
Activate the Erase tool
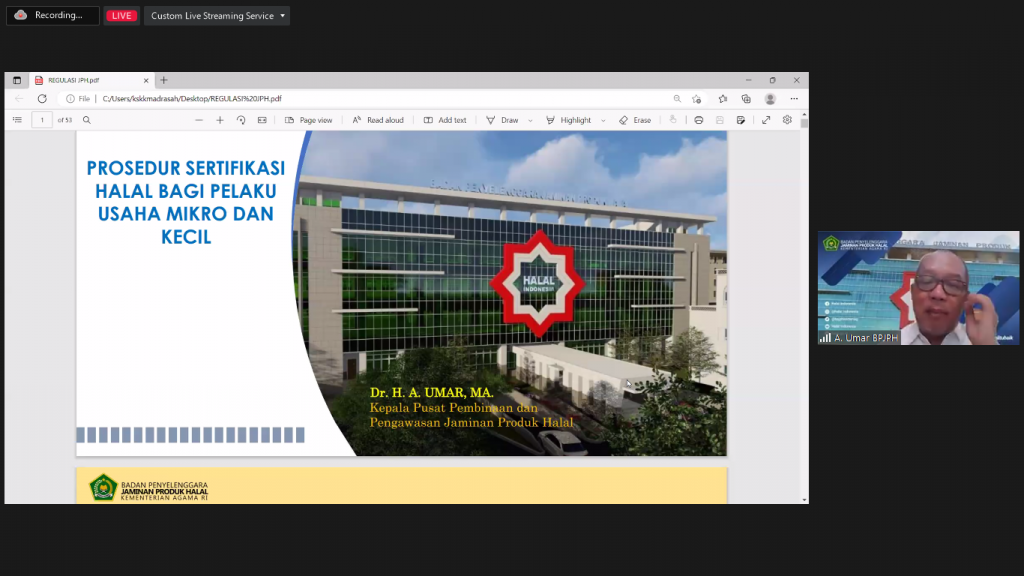click(x=635, y=120)
